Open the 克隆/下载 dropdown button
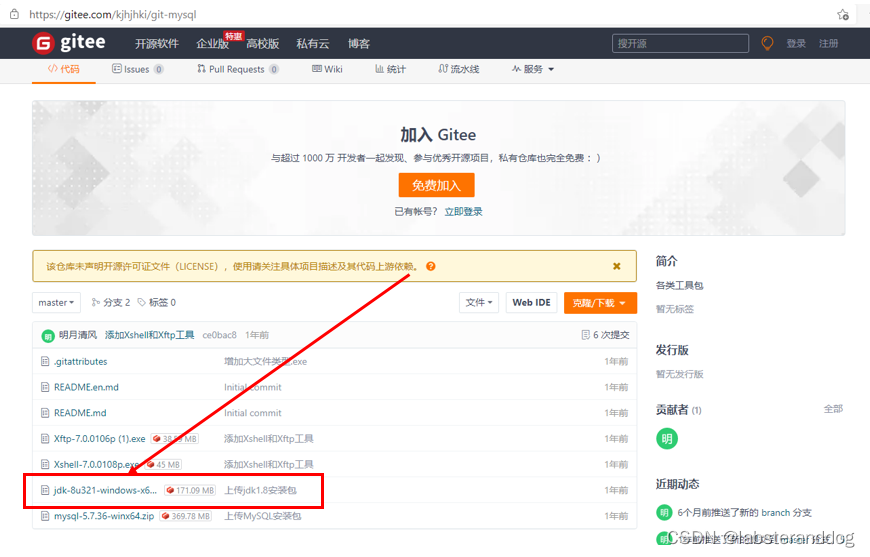 (x=600, y=303)
